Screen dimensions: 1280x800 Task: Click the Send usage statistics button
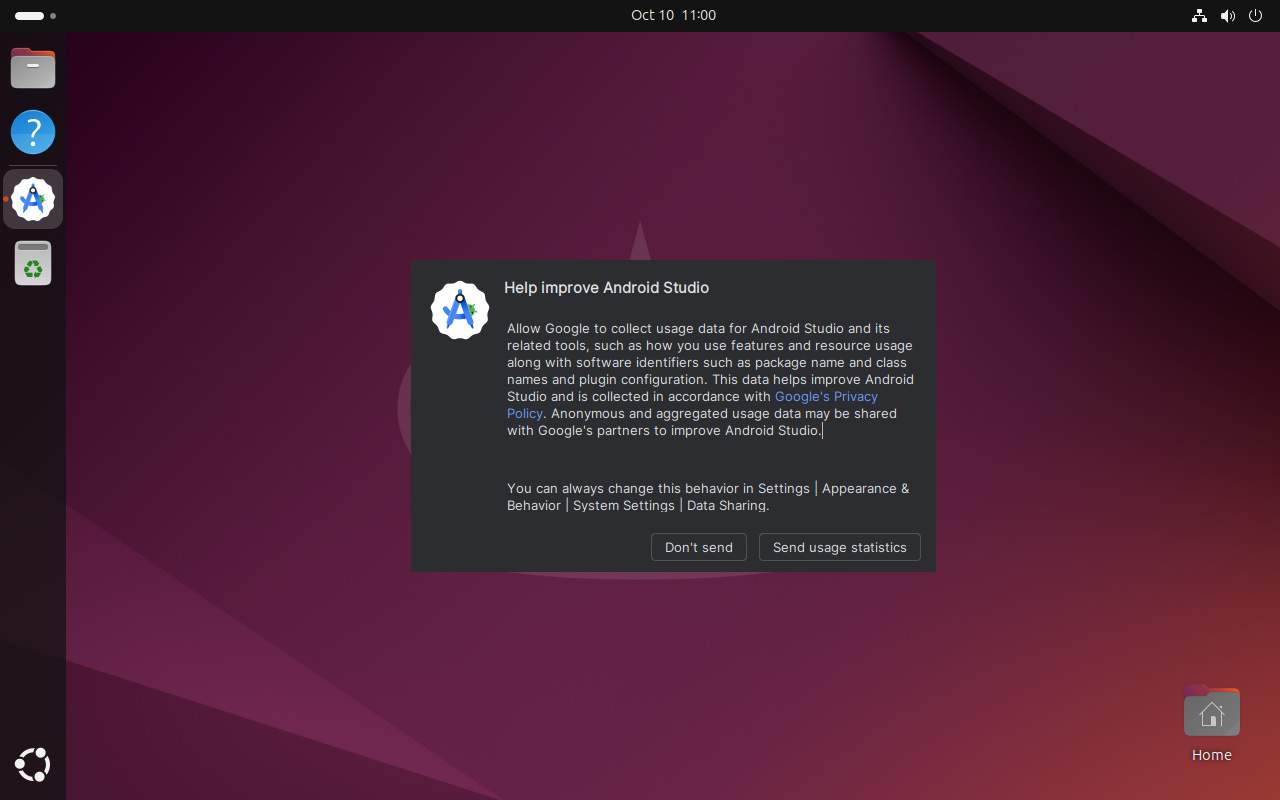(x=839, y=547)
